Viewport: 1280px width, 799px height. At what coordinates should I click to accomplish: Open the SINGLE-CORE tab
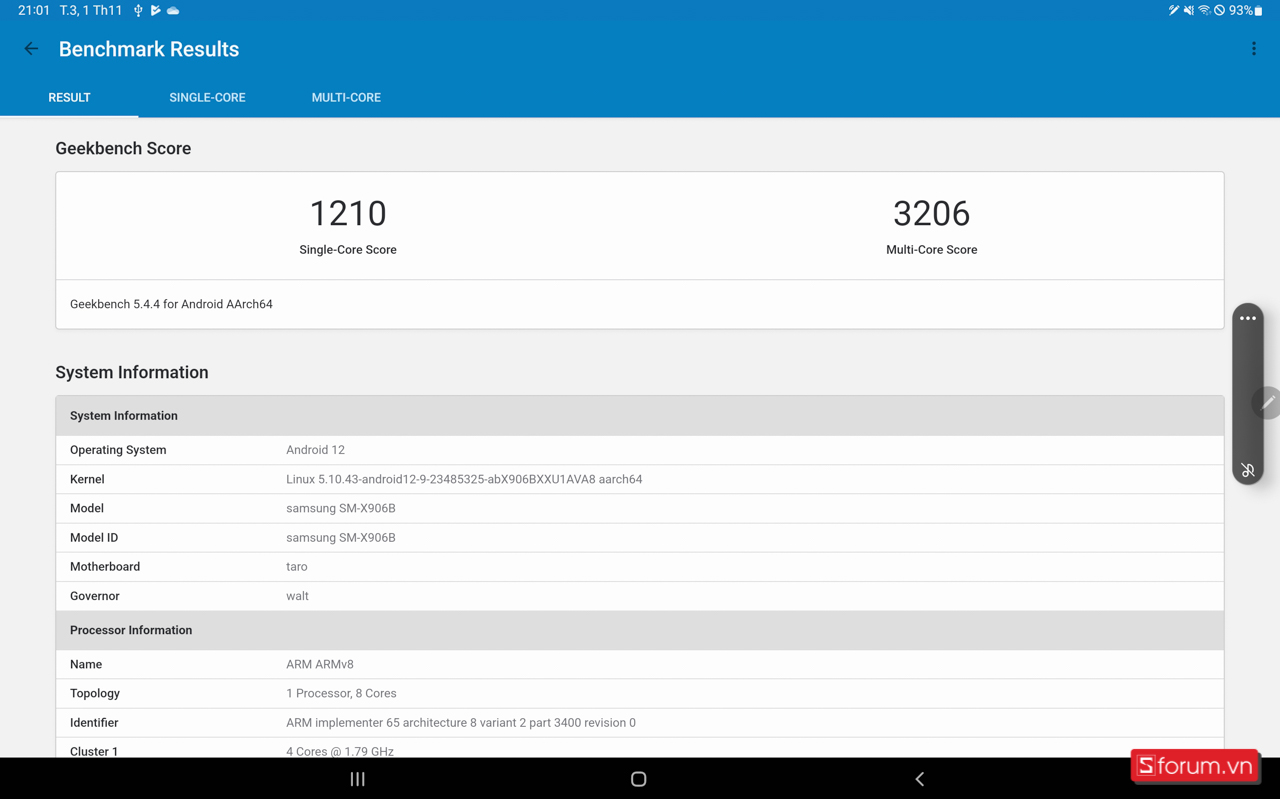pos(207,98)
